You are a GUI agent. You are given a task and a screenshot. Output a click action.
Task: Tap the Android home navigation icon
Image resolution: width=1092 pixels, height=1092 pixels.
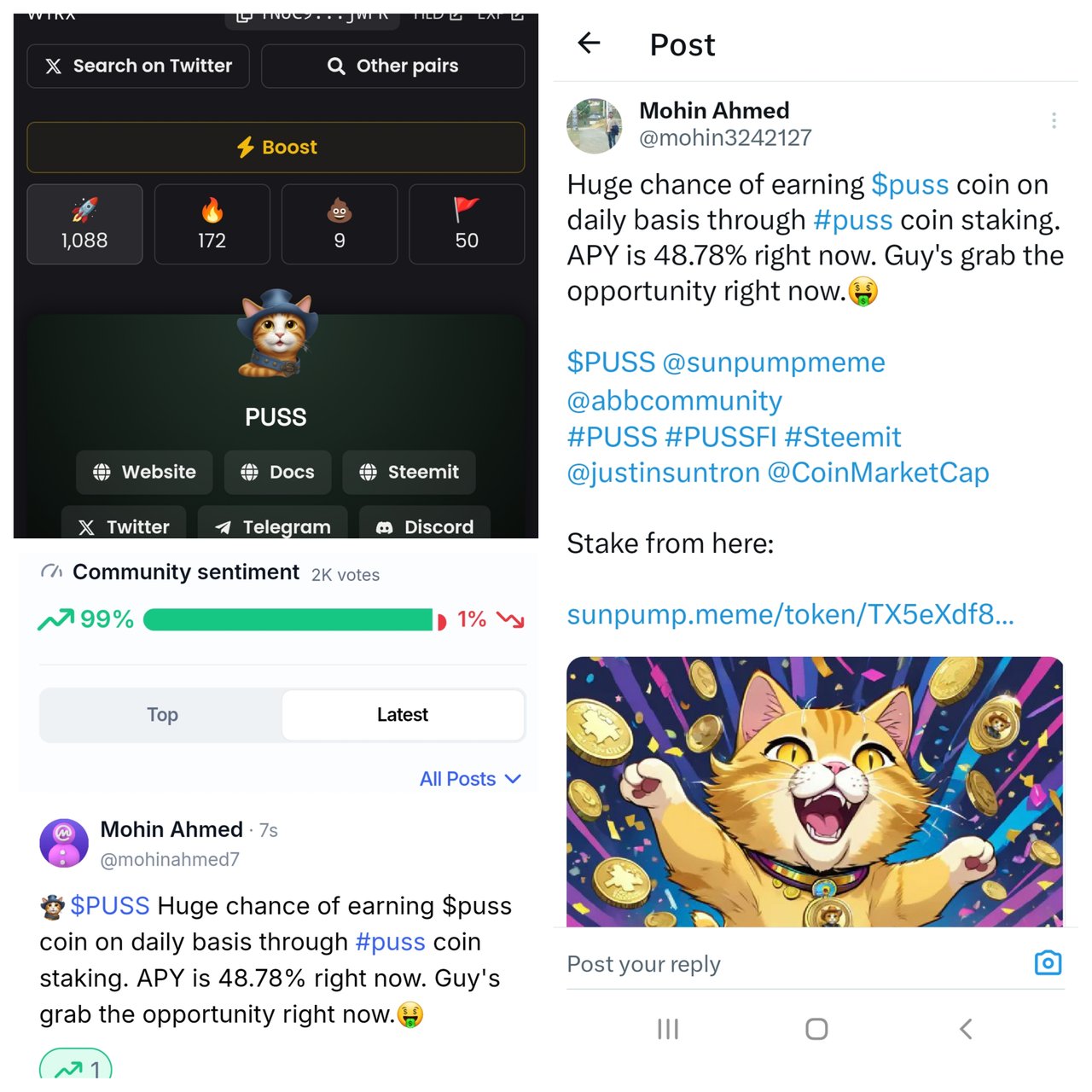816,1029
